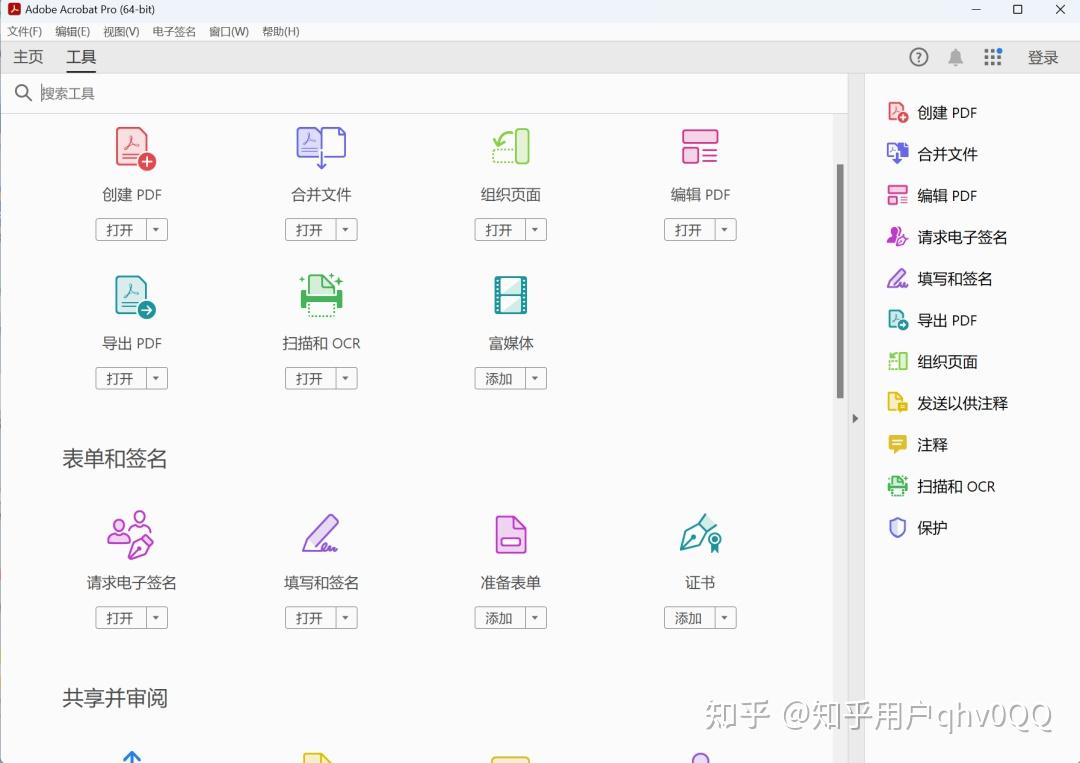Expand dropdown arrow next to 合并文件 打开

pos(346,229)
